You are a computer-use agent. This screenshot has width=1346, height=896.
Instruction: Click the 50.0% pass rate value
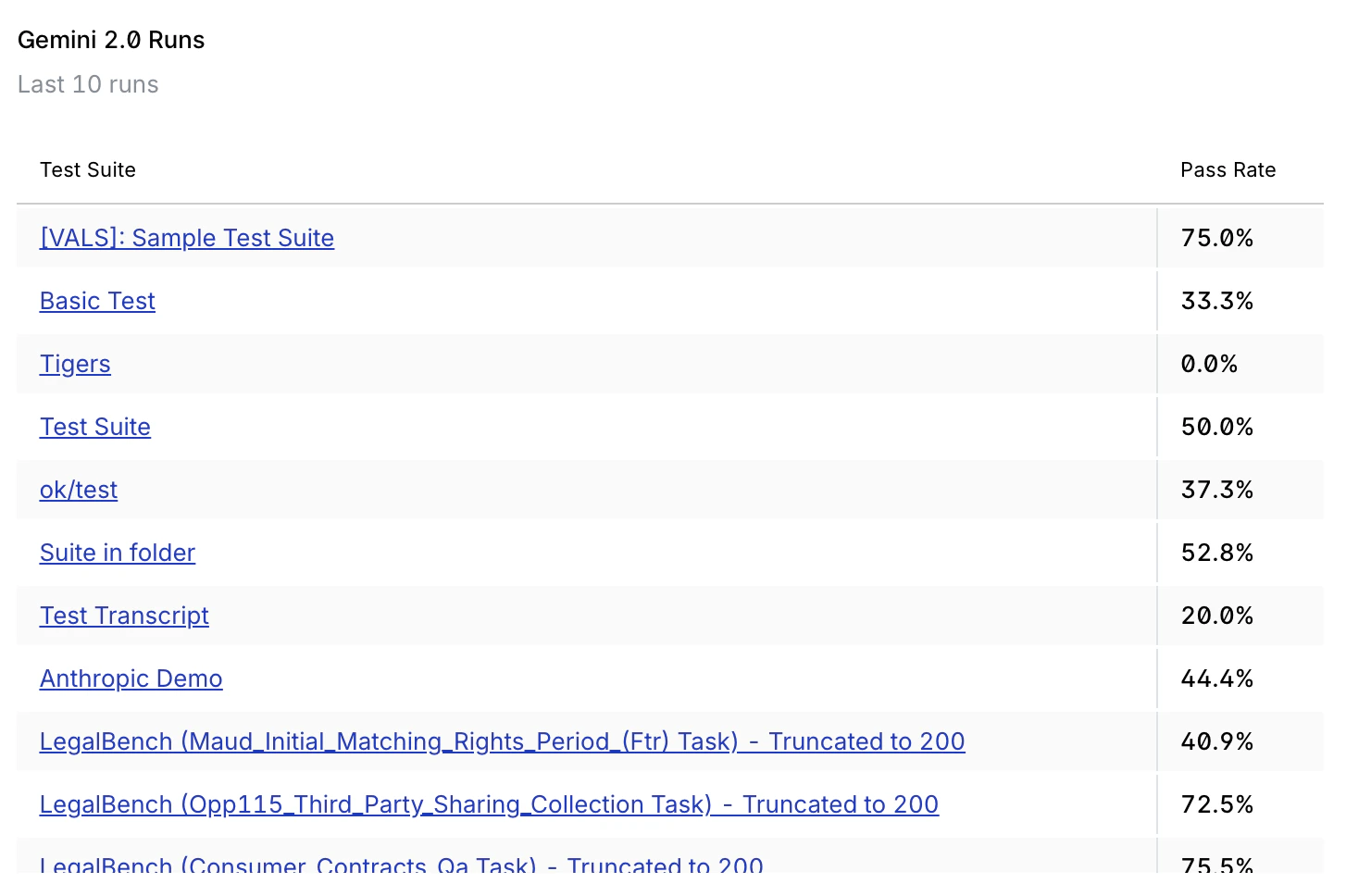(x=1216, y=427)
